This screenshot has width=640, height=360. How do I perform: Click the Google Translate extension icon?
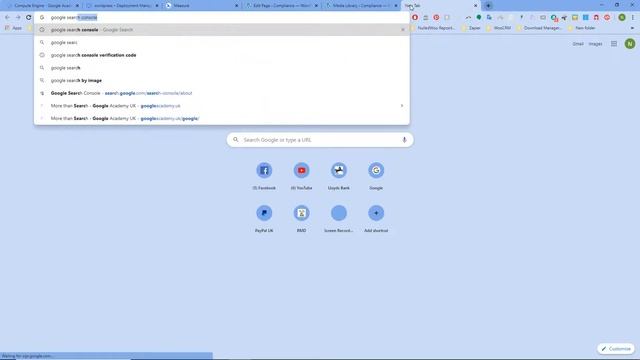coord(489,18)
